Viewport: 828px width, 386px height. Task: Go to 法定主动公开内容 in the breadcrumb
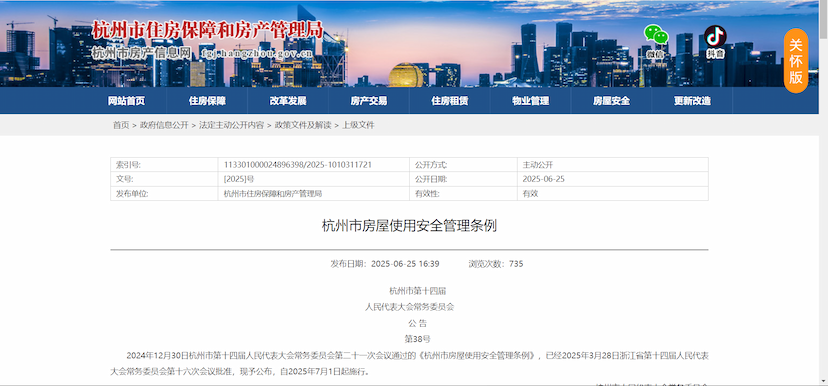tap(231, 125)
